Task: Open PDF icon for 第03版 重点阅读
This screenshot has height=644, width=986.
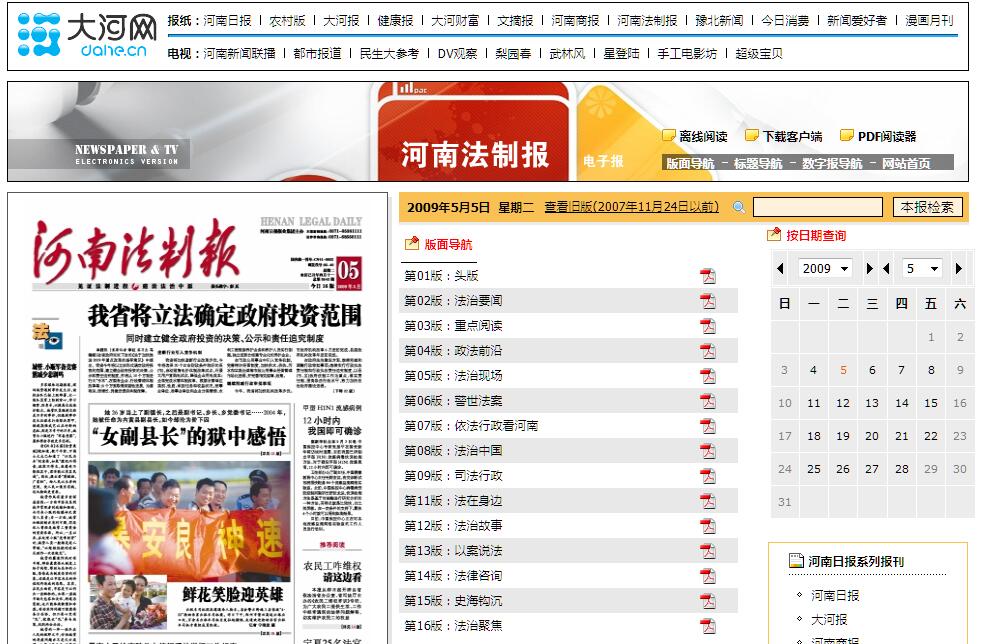Action: [708, 326]
